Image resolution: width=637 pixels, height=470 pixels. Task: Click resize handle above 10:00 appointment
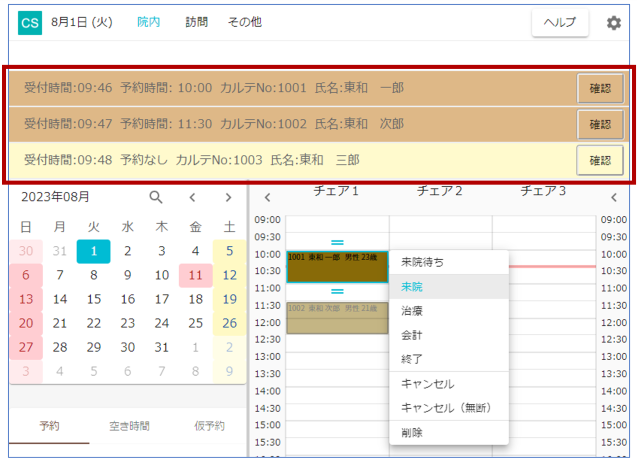pyautogui.click(x=337, y=243)
